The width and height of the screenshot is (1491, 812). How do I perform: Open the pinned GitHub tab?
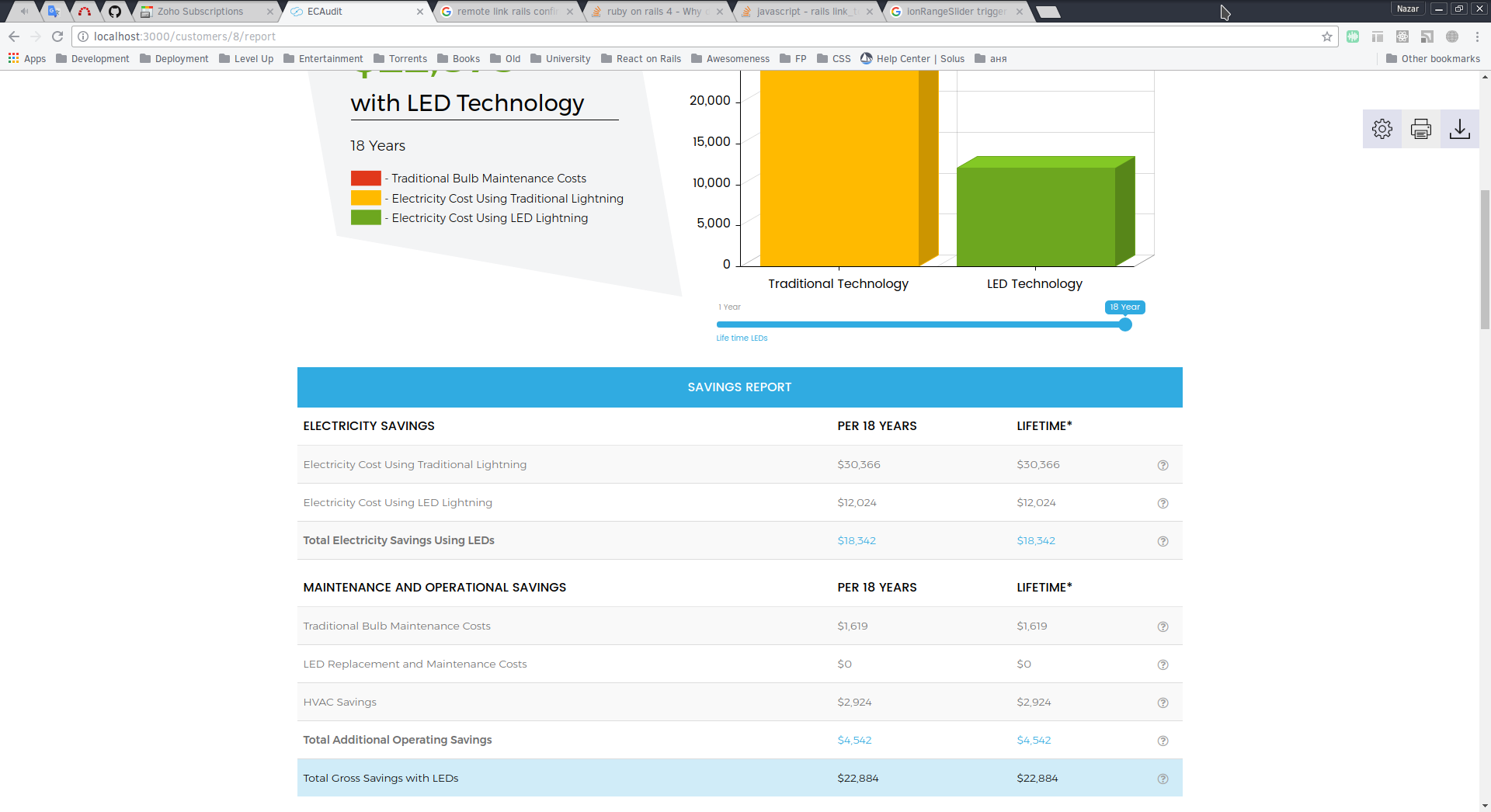[115, 12]
